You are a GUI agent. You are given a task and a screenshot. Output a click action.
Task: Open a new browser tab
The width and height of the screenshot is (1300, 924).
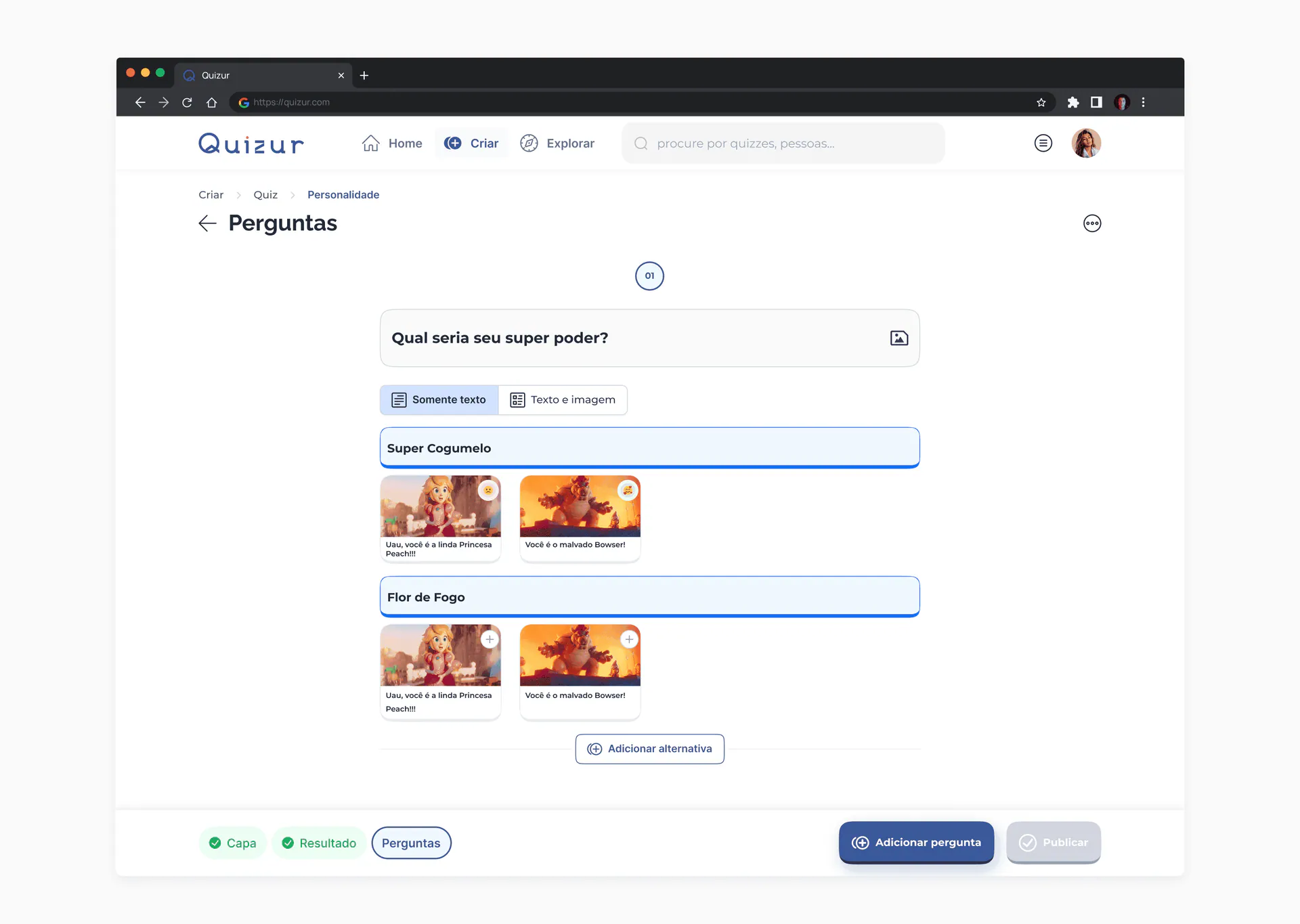coord(364,75)
